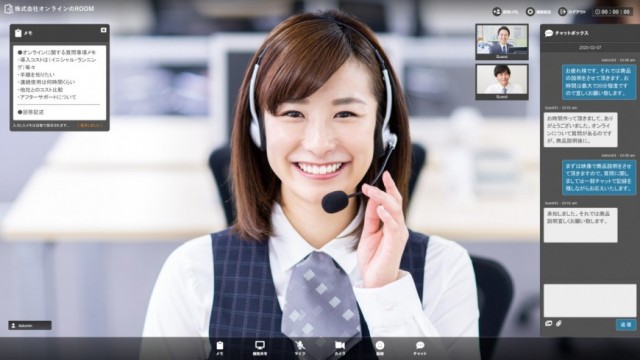Click the speech bubble icon in チャットボックス header

point(549,33)
